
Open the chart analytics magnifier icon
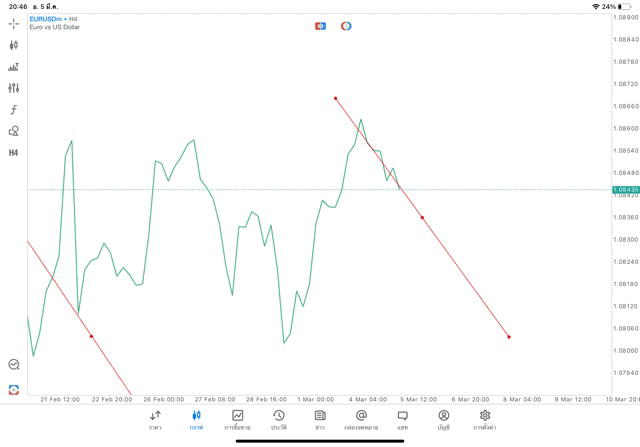pyautogui.click(x=14, y=365)
